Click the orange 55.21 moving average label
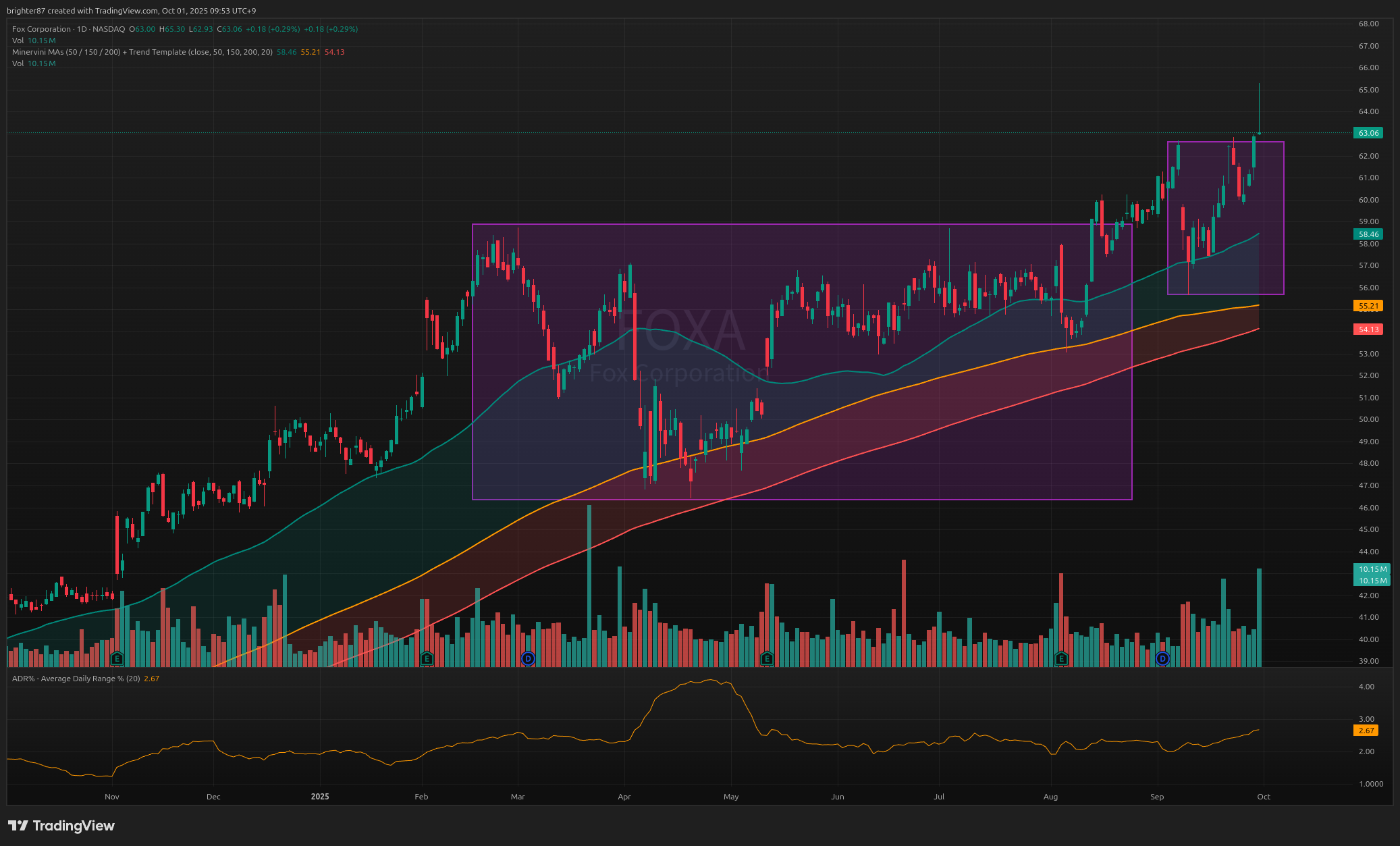The width and height of the screenshot is (1400, 846). pyautogui.click(x=1368, y=306)
